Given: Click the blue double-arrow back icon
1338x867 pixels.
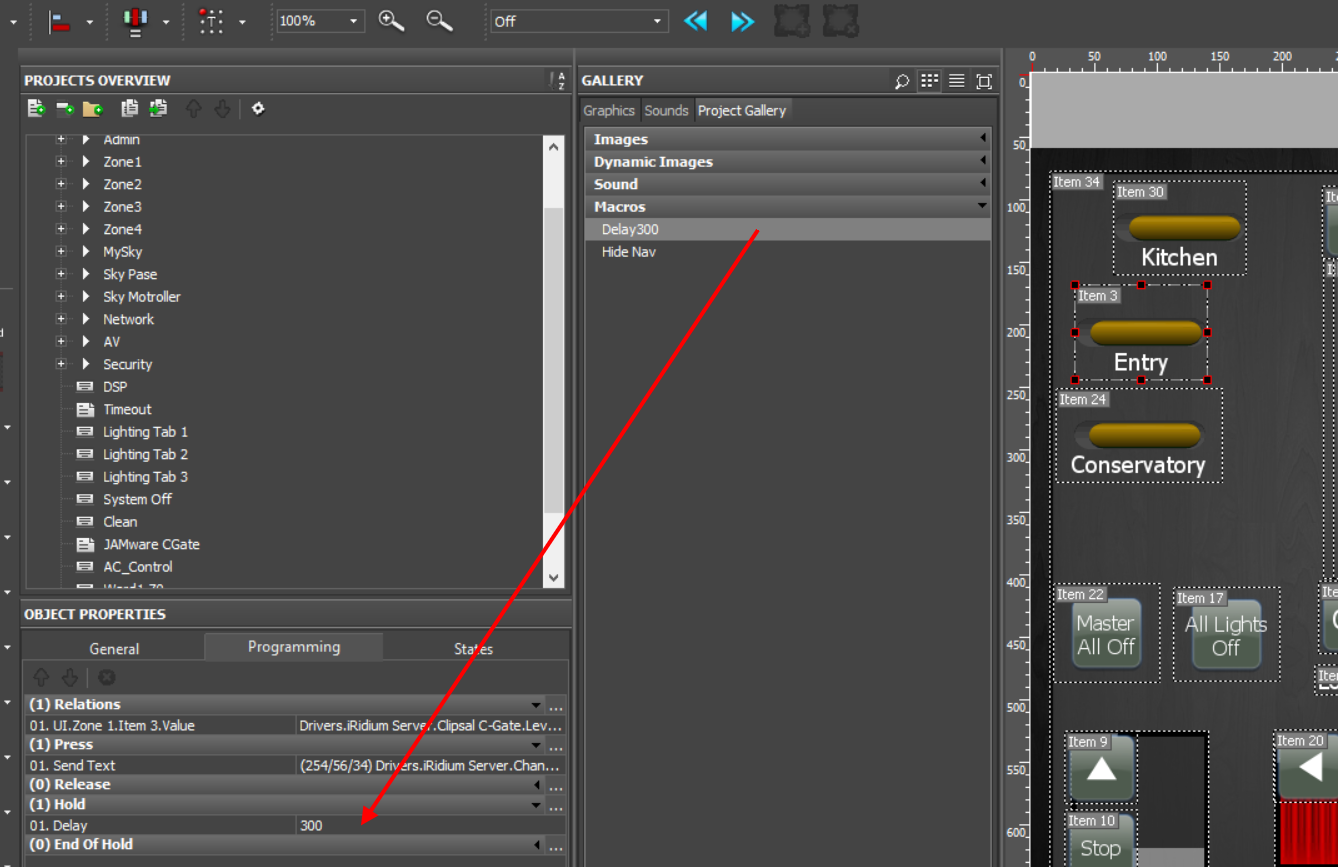Looking at the screenshot, I should [696, 21].
